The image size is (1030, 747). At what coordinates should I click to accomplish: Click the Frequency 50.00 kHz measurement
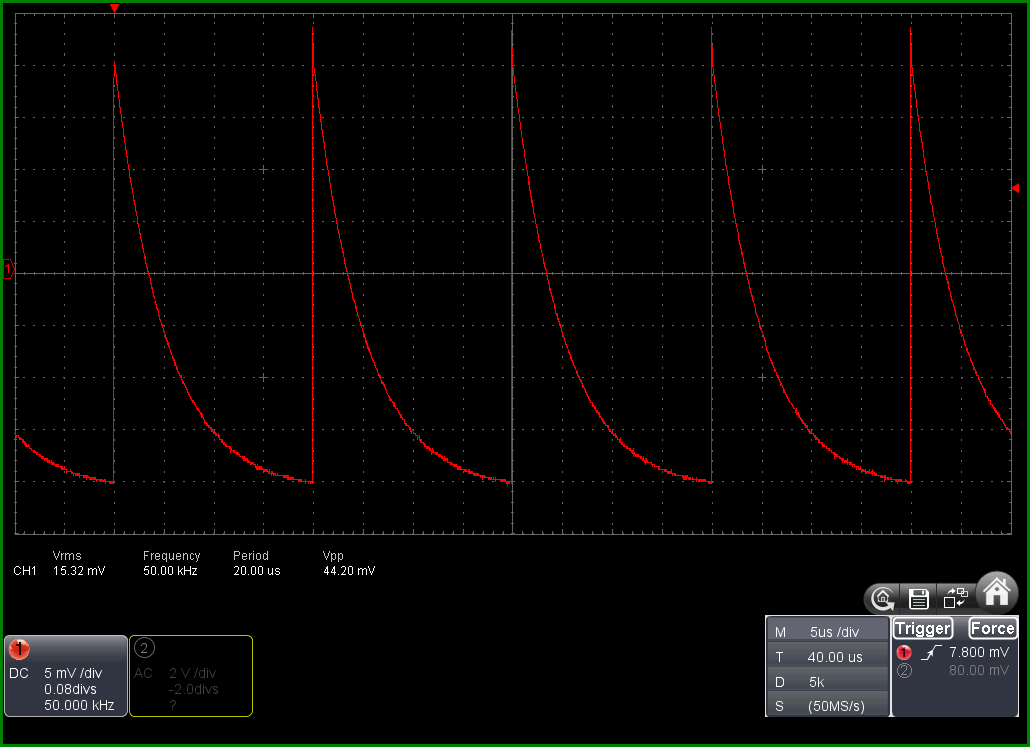171,563
